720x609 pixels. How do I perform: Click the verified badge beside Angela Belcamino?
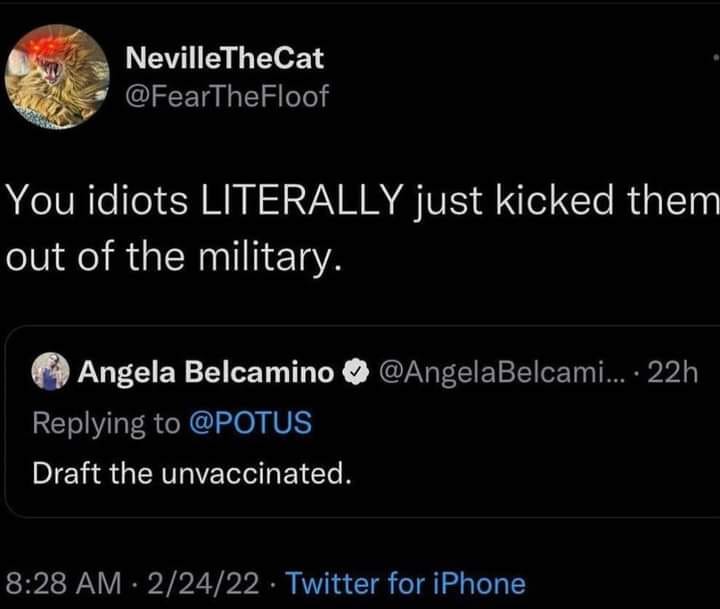click(x=352, y=373)
